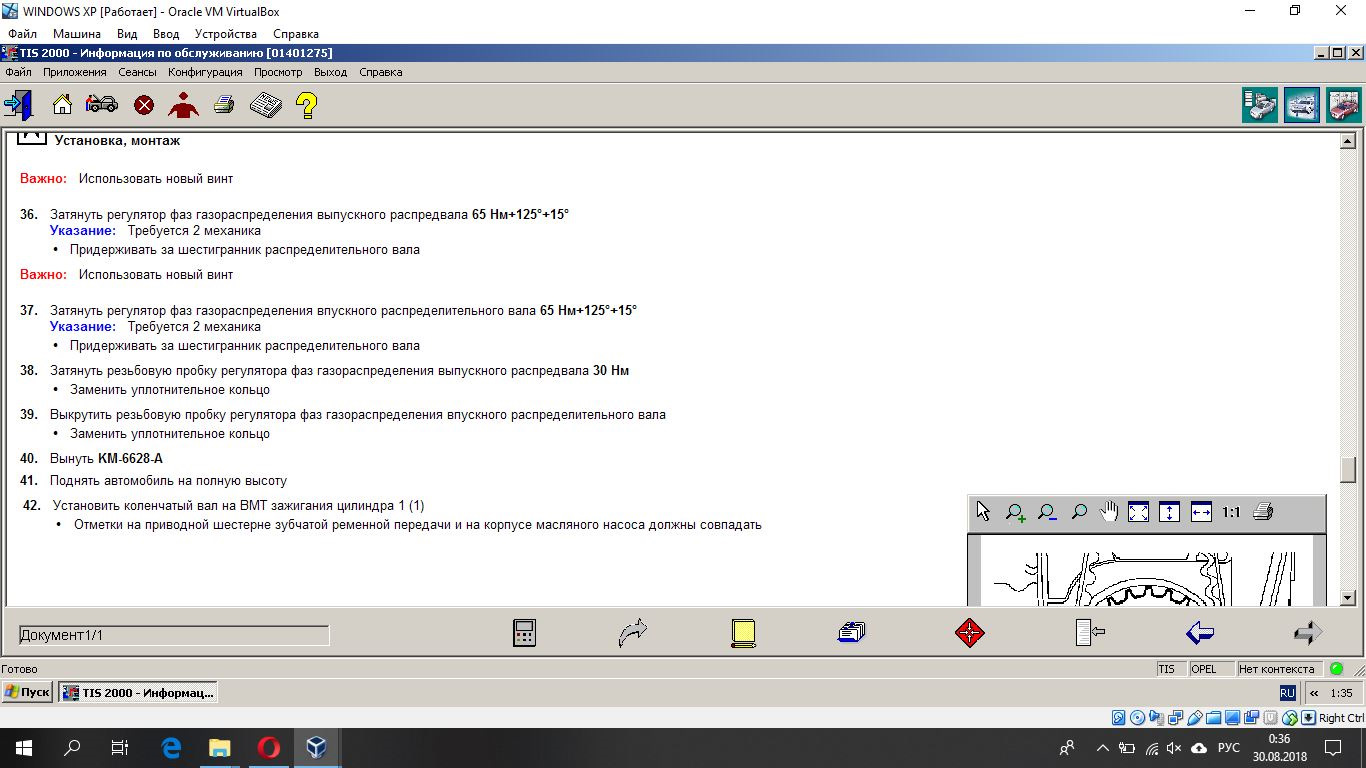Click the middle white car application icon
Image resolution: width=1366 pixels, height=768 pixels.
[x=1302, y=105]
